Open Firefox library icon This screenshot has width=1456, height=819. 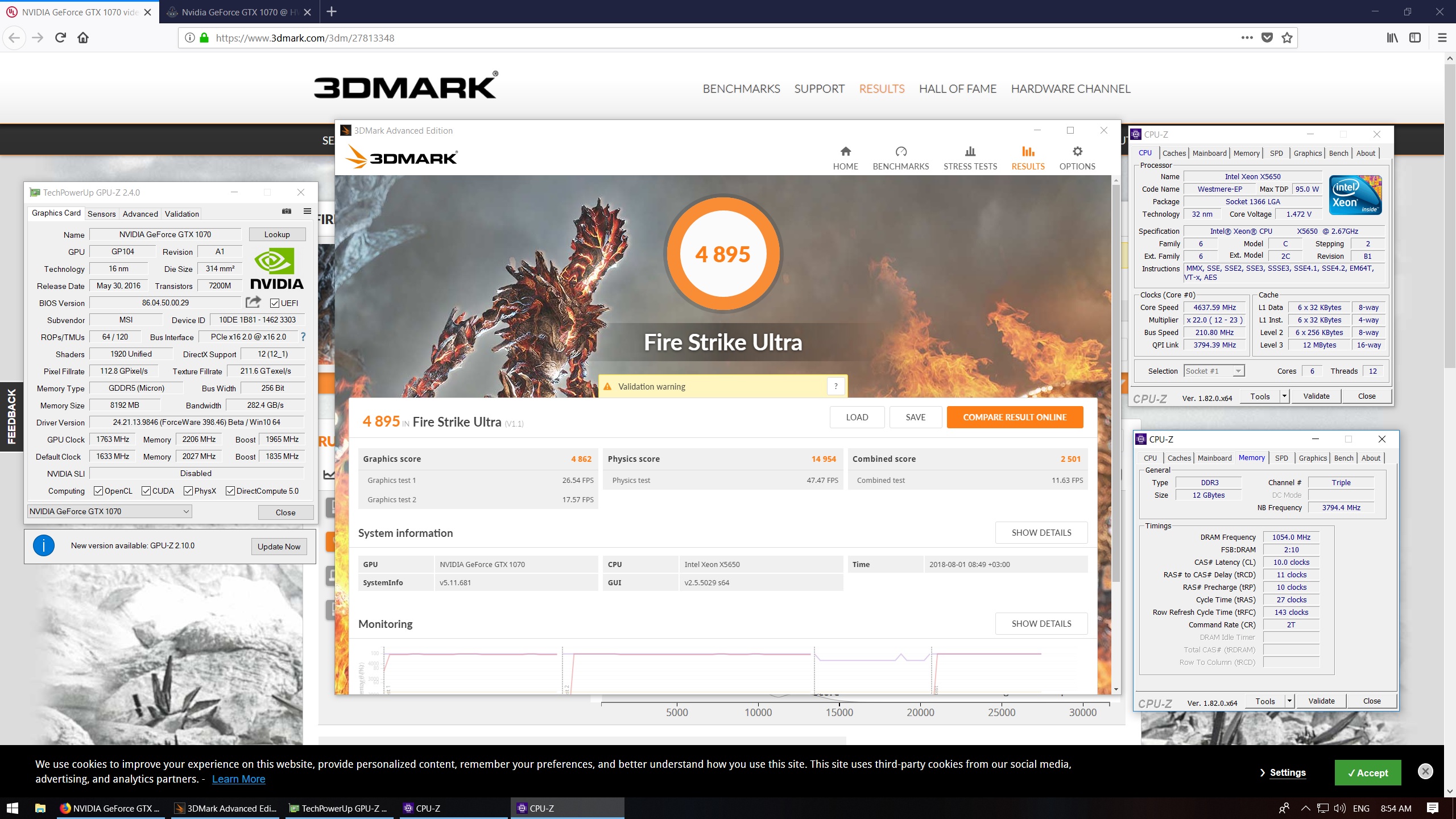tap(1392, 38)
